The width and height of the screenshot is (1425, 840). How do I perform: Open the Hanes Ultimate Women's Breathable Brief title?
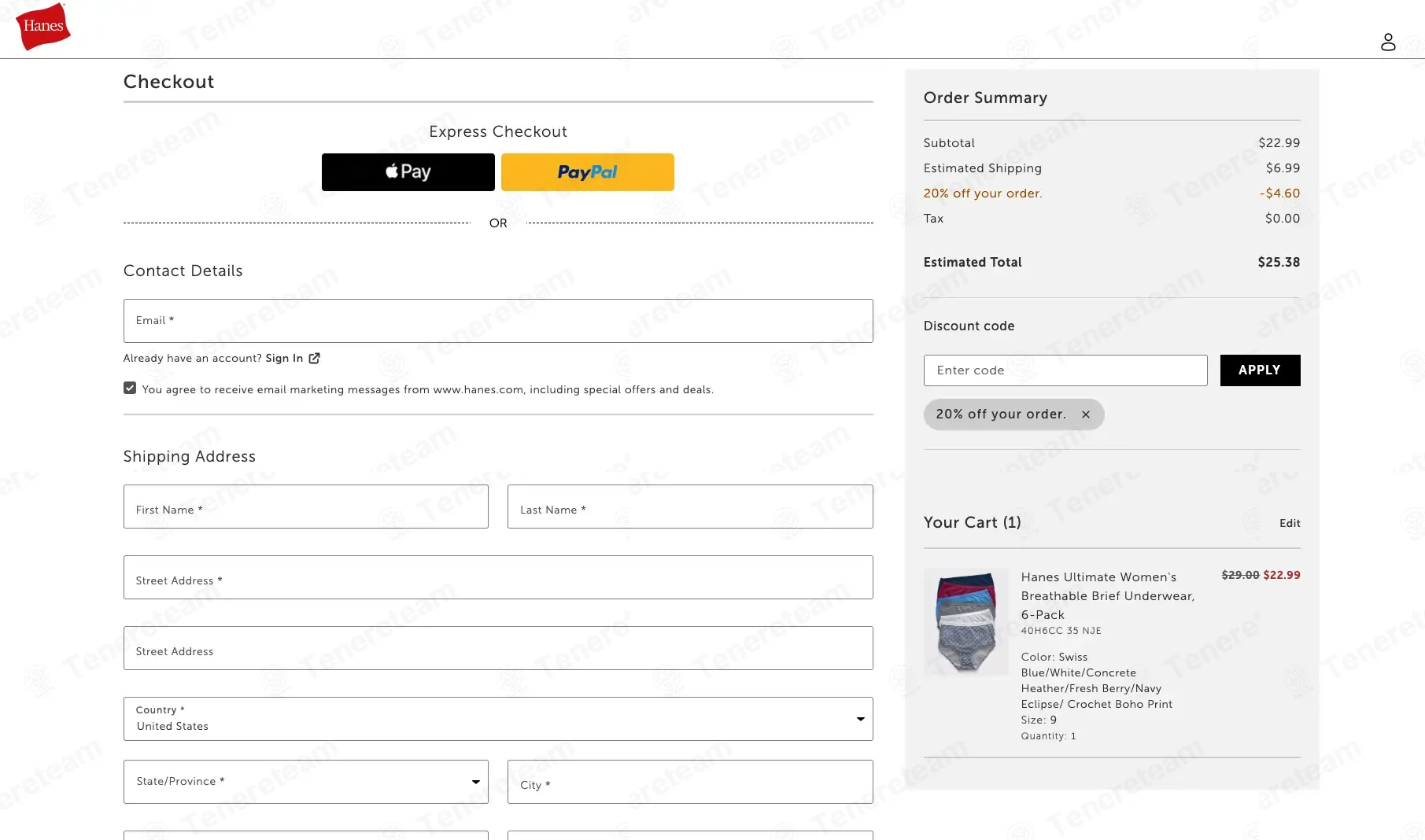coord(1108,596)
